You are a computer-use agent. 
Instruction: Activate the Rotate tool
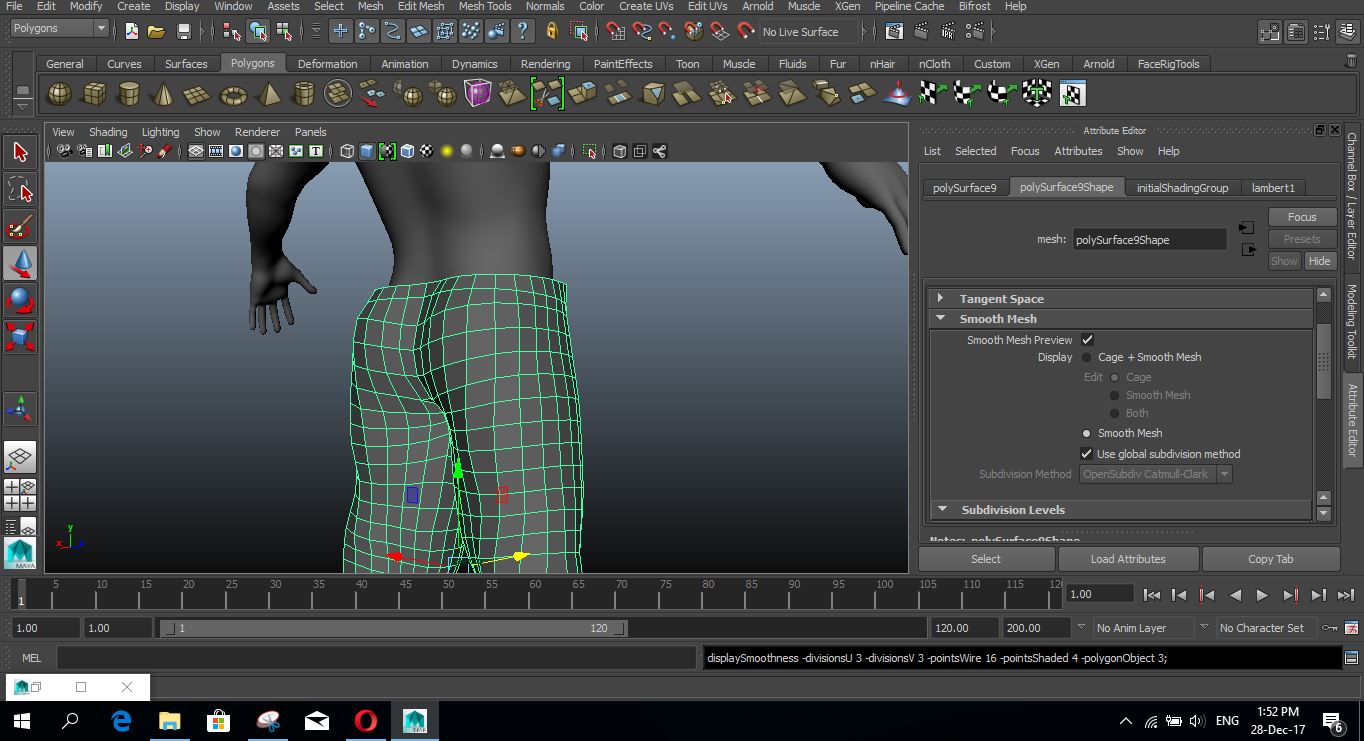[x=20, y=299]
